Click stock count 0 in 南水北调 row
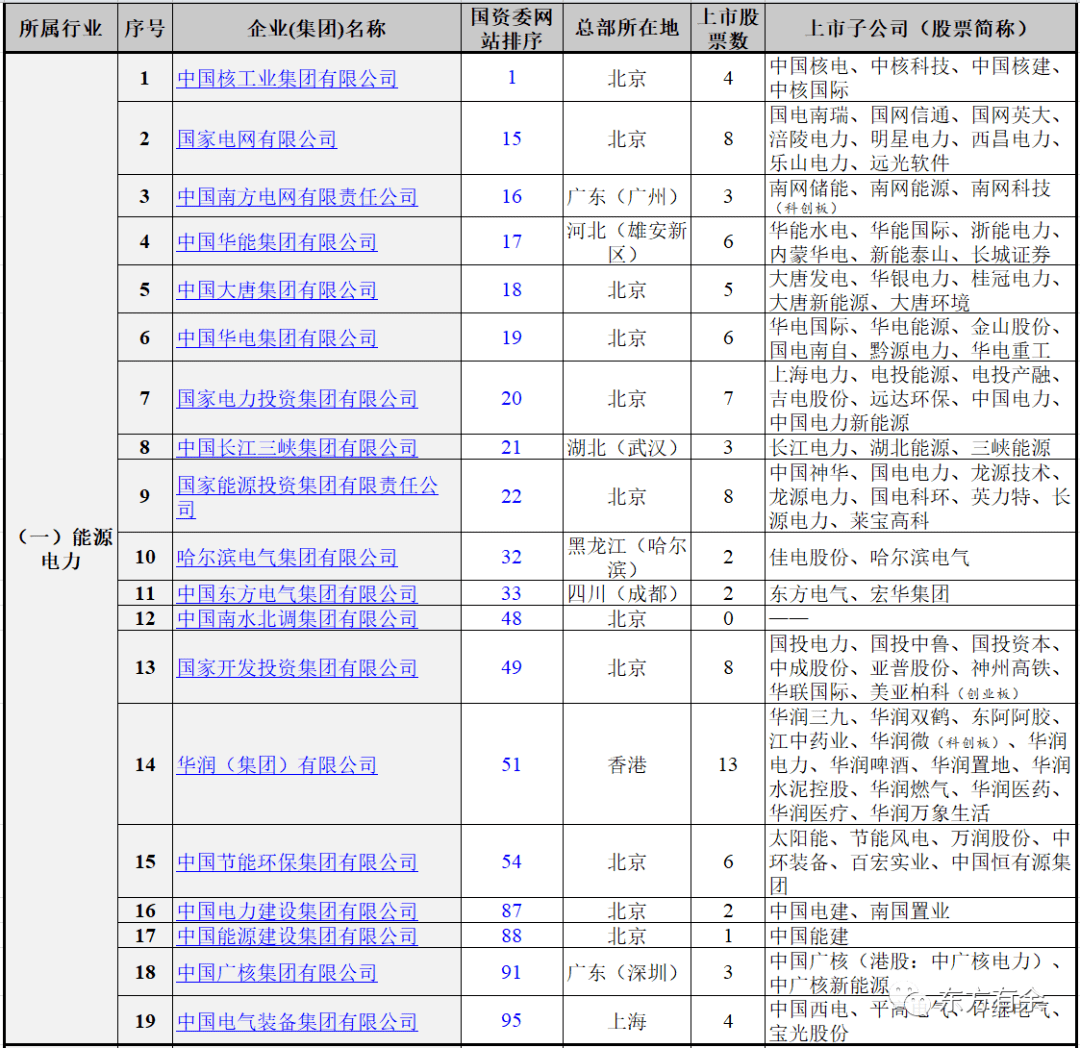Viewport: 1080px width, 1048px height. 728,618
